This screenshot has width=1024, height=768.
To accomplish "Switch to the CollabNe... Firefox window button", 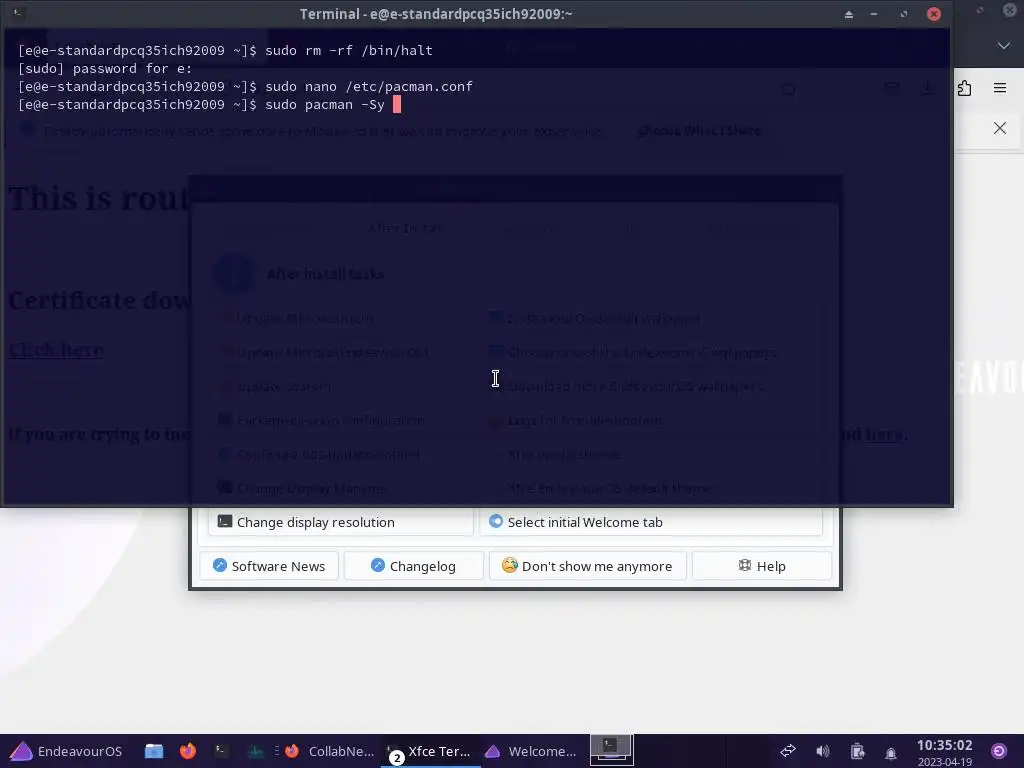I will 330,751.
